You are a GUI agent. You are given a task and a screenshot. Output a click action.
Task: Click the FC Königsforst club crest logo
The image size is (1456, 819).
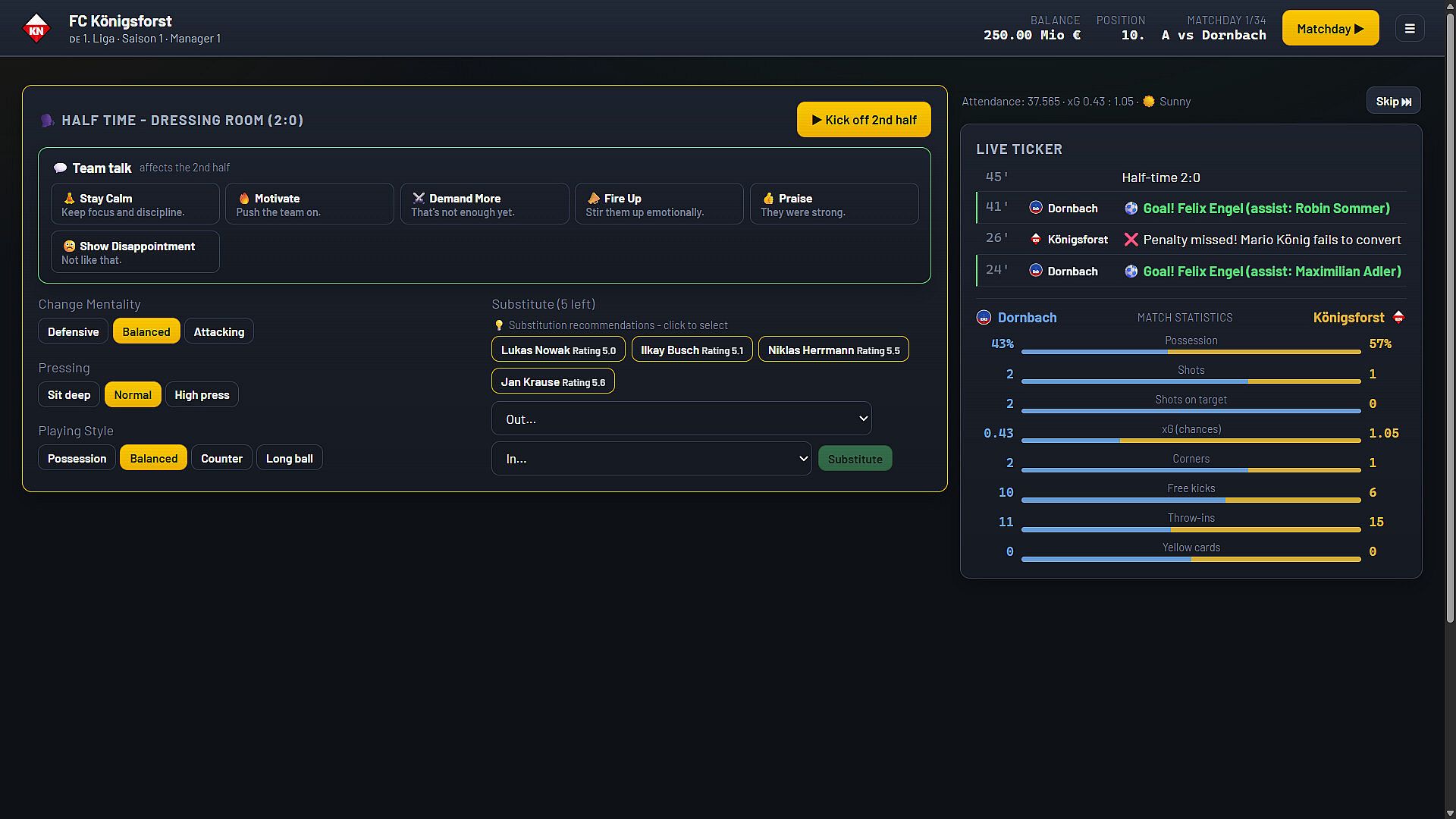36,29
